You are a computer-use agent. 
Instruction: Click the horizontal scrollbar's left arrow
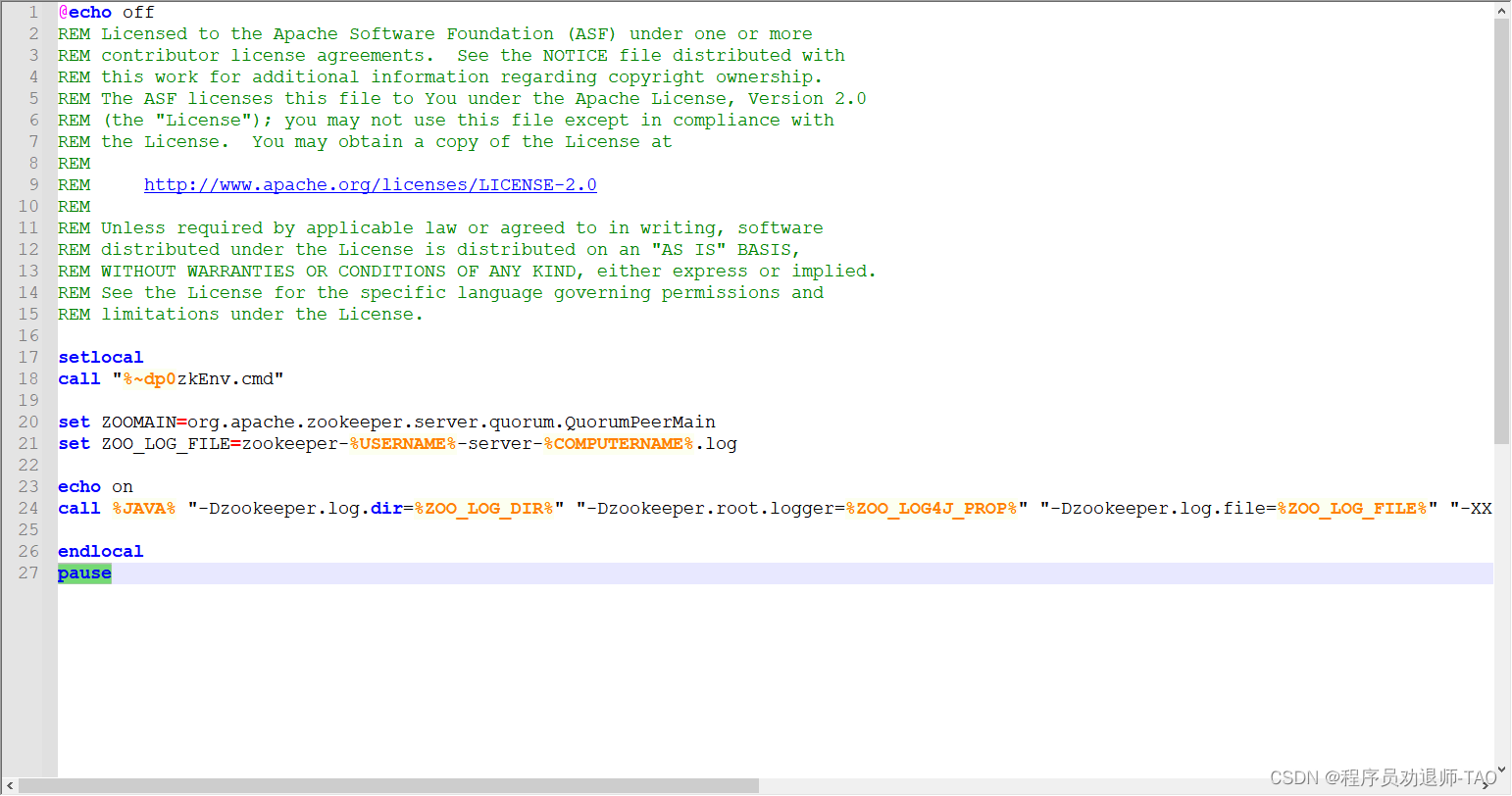(10, 786)
